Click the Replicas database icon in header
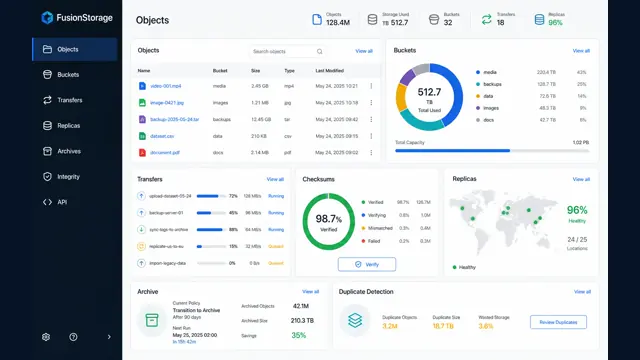640x360 pixels. coord(539,19)
